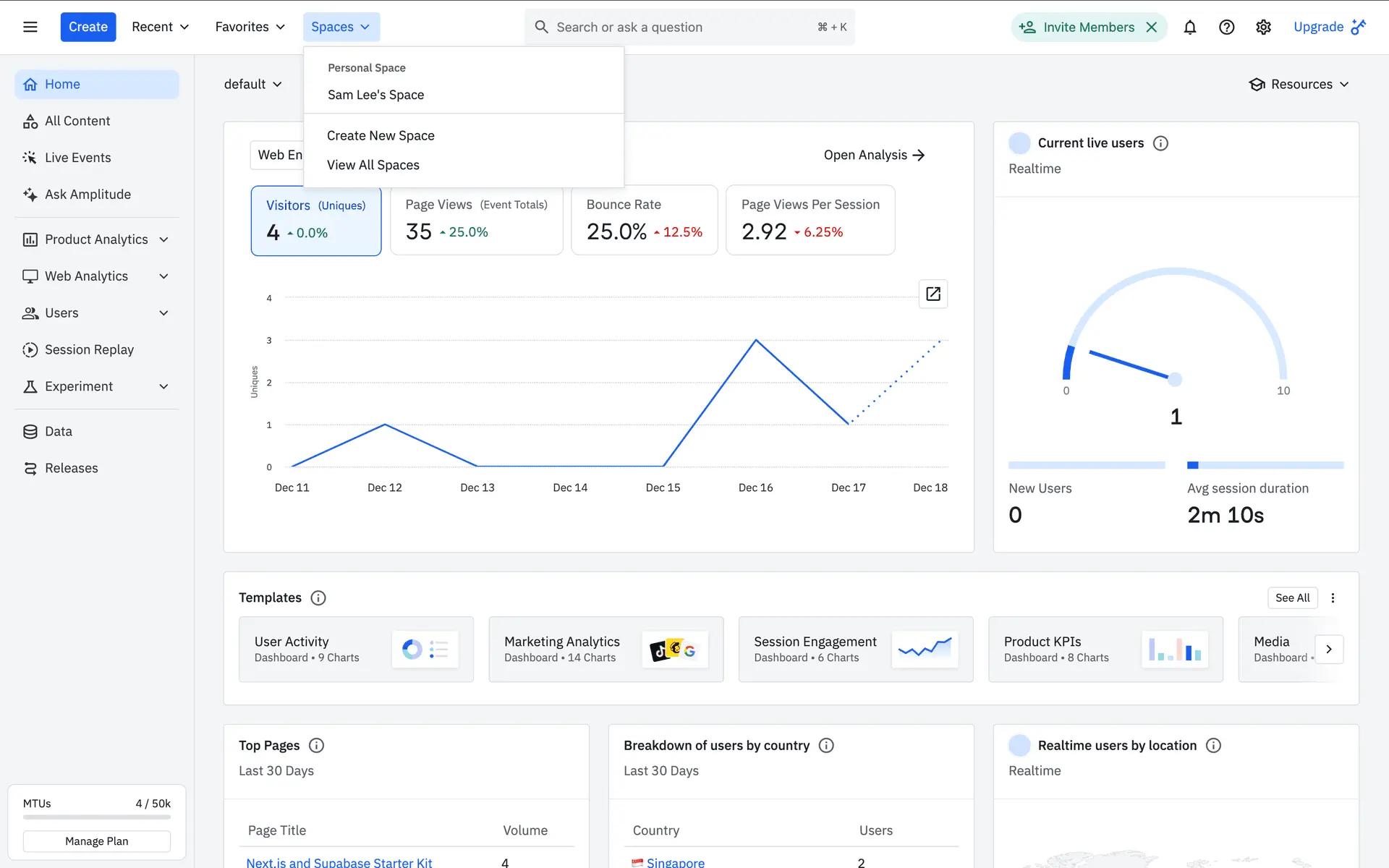Click the search or ask question field

click(680, 27)
